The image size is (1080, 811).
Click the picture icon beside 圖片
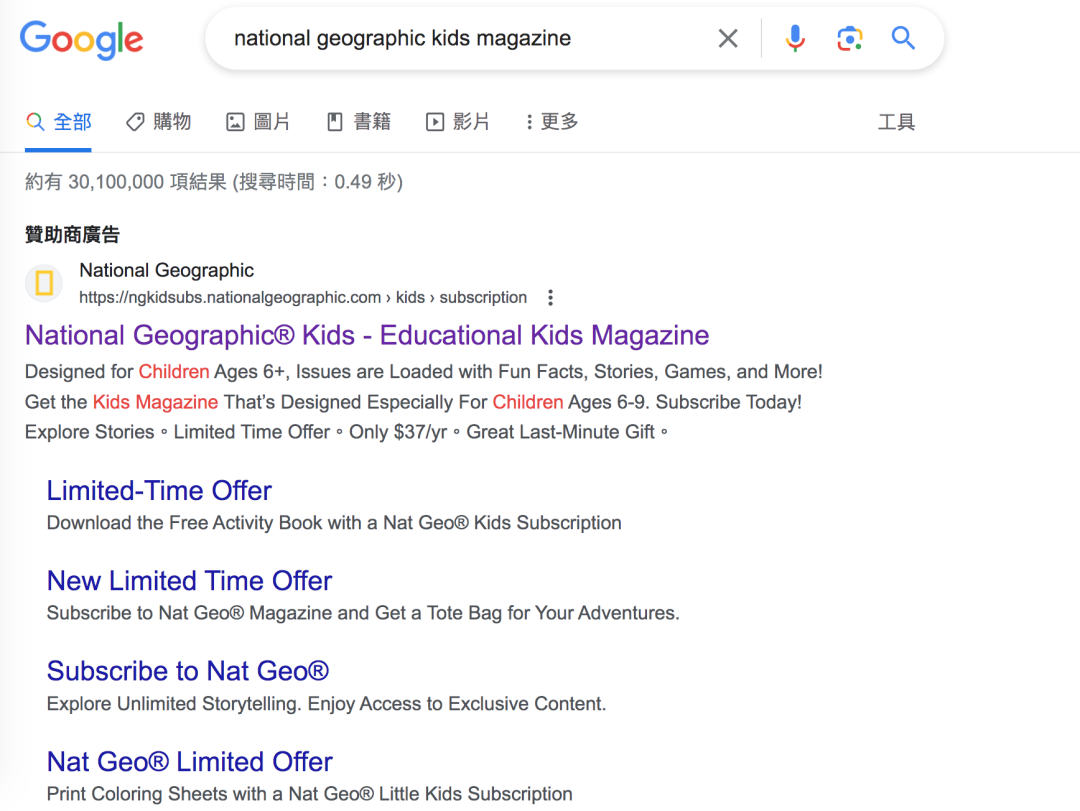pyautogui.click(x=236, y=122)
